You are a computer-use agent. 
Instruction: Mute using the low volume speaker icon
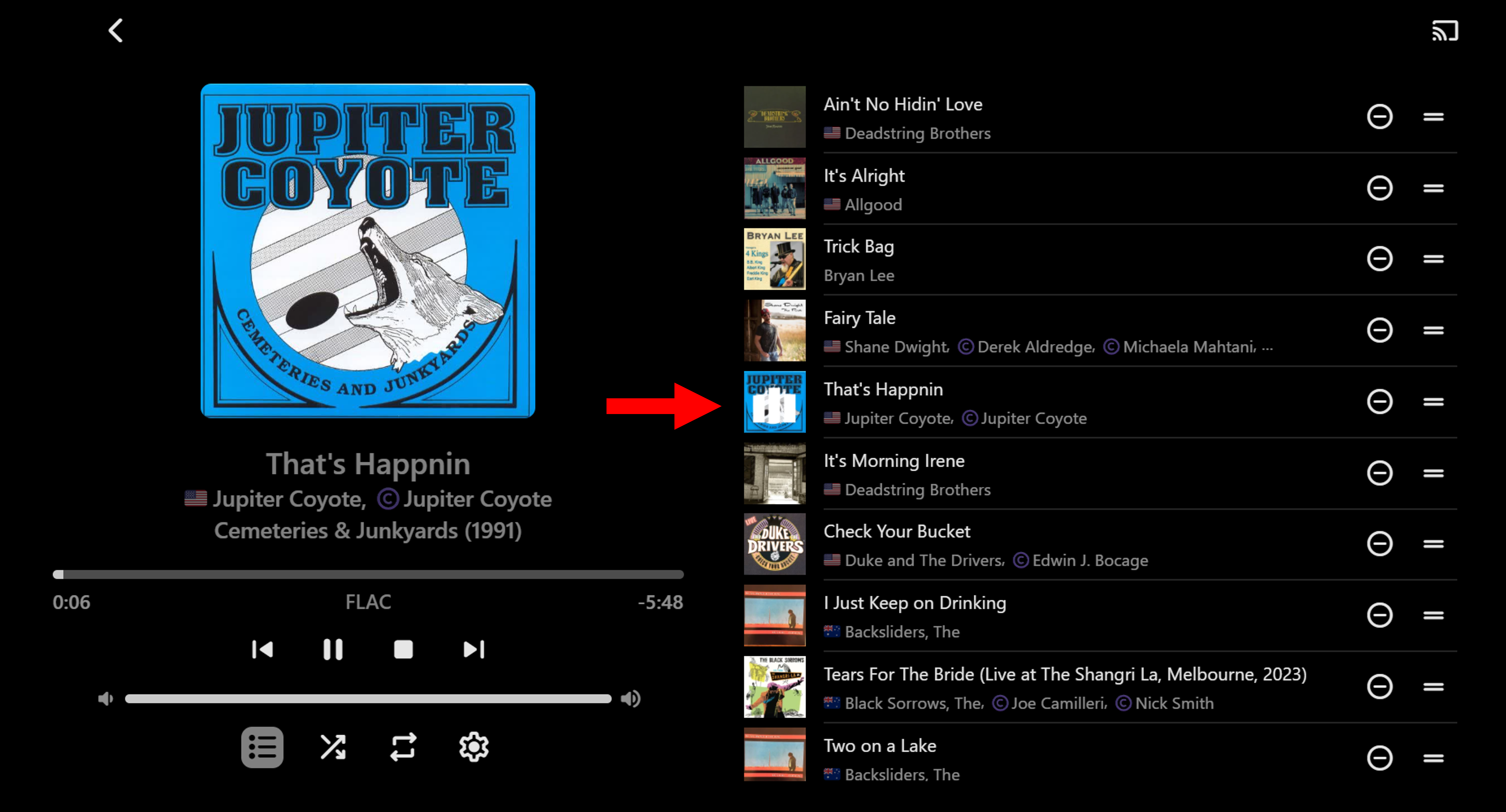(105, 699)
